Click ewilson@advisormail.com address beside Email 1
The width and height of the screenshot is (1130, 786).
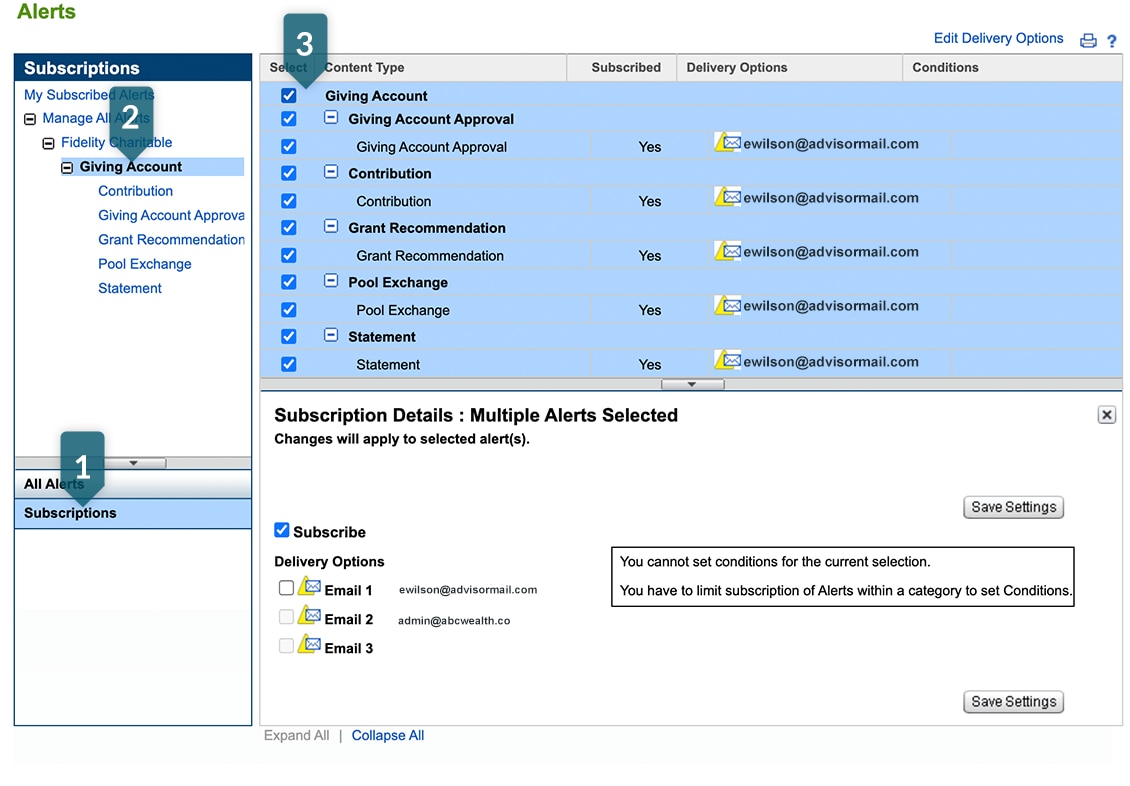[468, 589]
